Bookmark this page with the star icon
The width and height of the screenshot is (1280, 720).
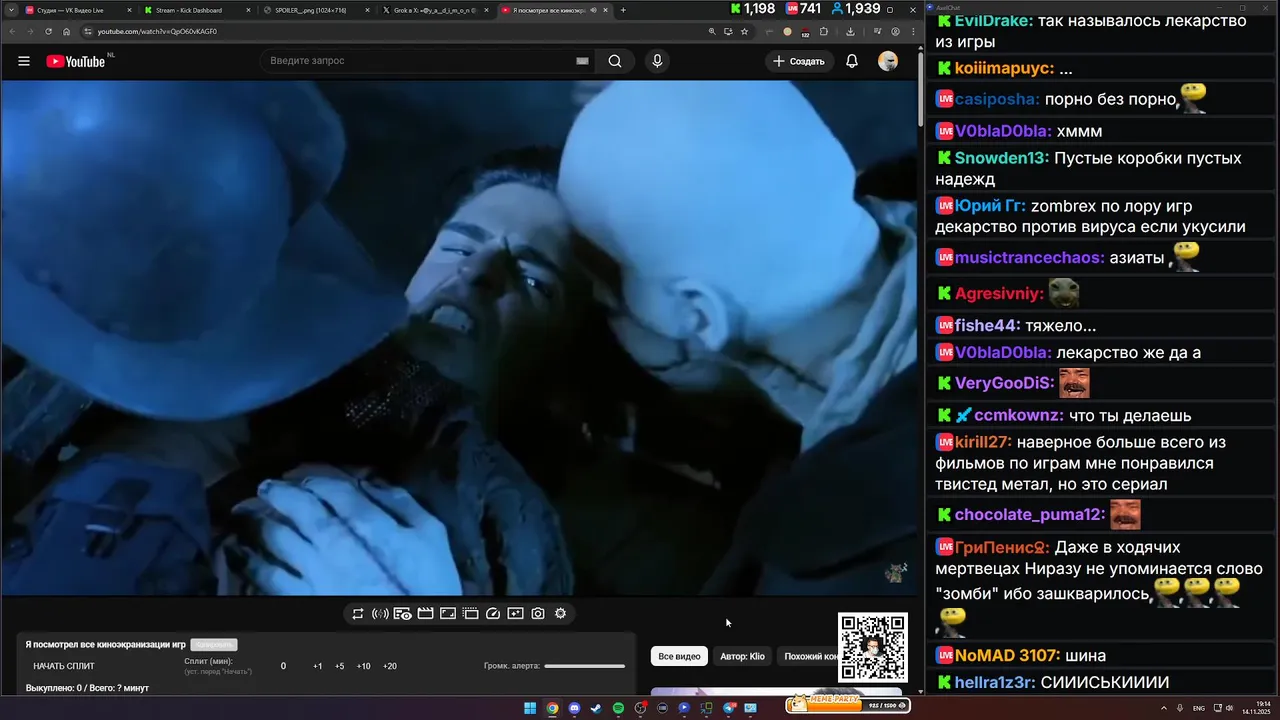pos(744,31)
